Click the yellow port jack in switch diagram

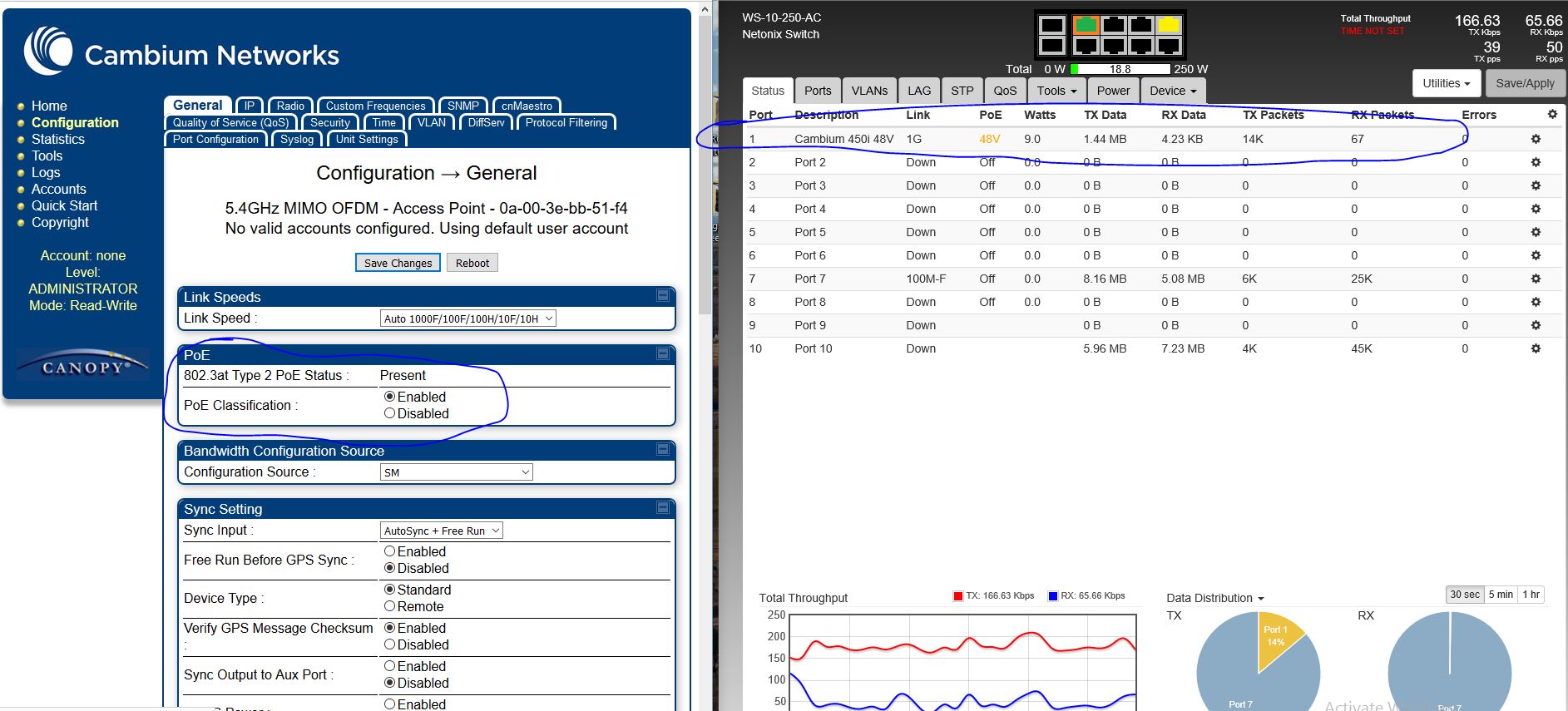[x=1169, y=26]
